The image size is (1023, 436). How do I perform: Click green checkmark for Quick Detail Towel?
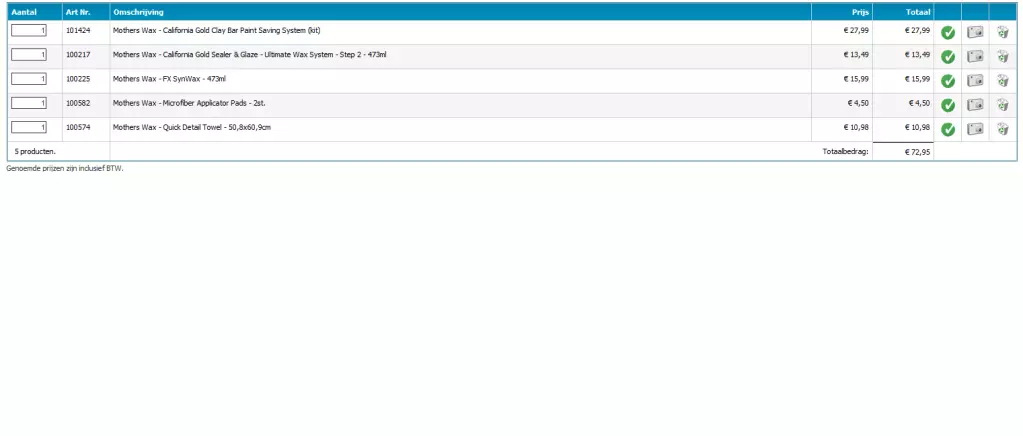point(948,129)
